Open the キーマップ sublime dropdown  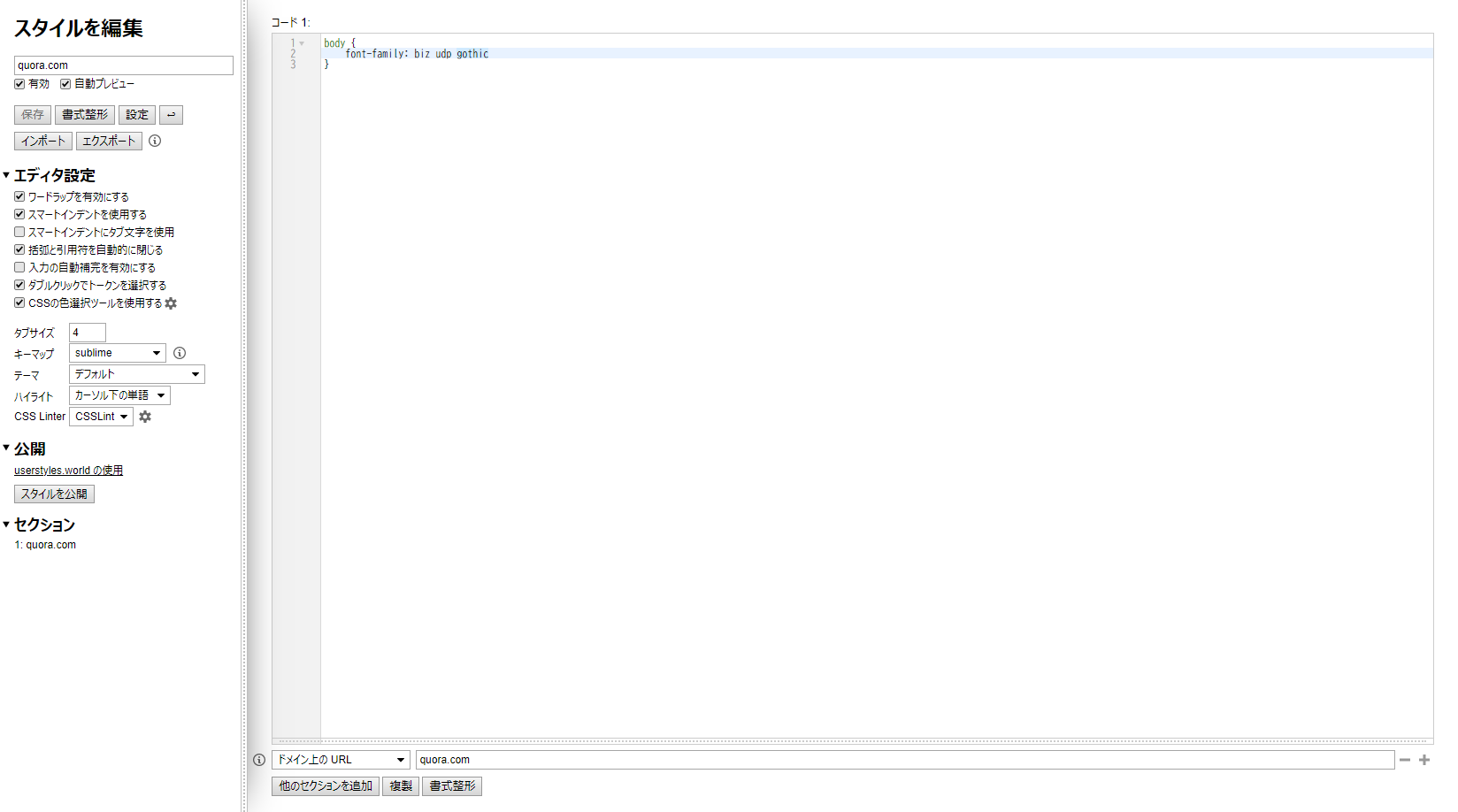point(118,353)
